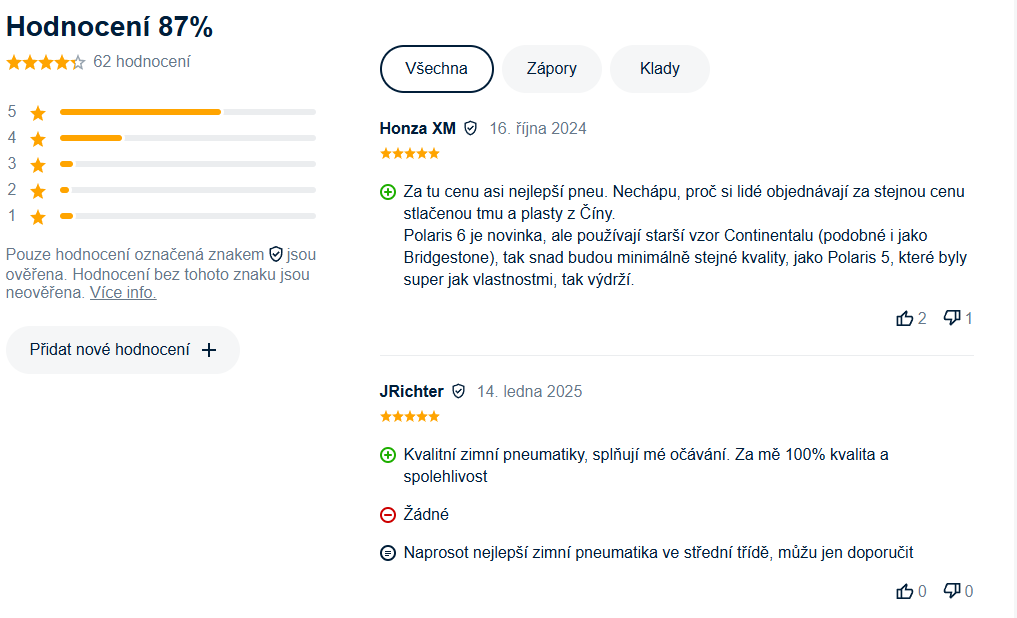The height and width of the screenshot is (618, 1017).
Task: Click the plus icon on Přidat nové hodnocení
Action: tap(209, 350)
